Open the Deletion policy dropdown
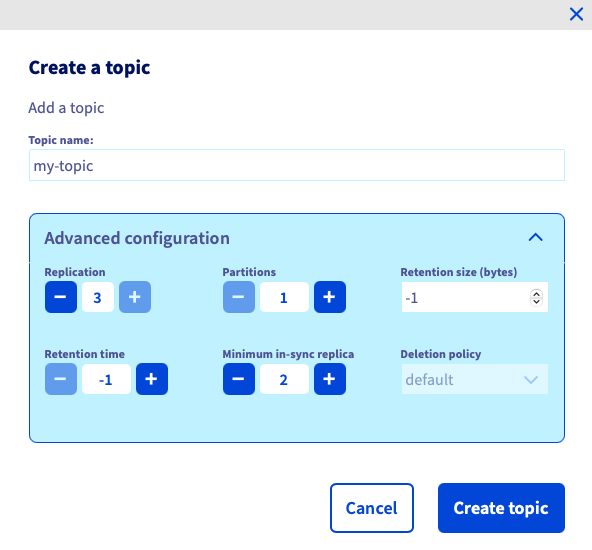The height and width of the screenshot is (550, 592). point(475,379)
